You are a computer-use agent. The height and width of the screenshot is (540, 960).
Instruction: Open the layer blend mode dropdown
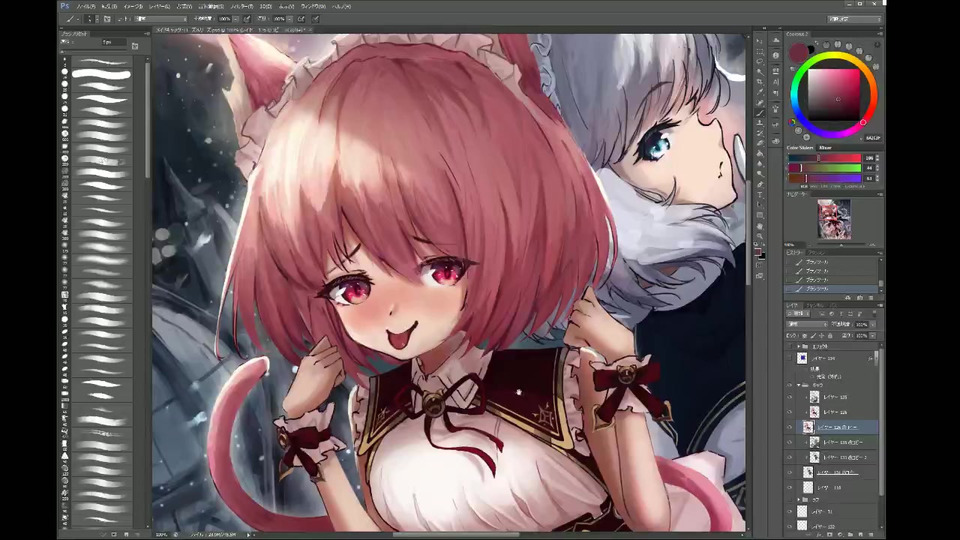coord(806,324)
